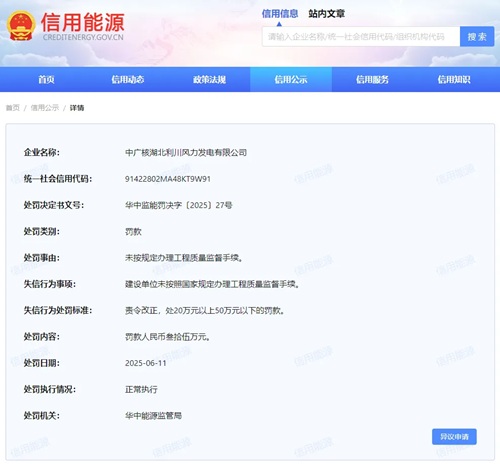Click the 处罚决定书文号 field label
Viewport: 500px width, 464px height.
54,205
